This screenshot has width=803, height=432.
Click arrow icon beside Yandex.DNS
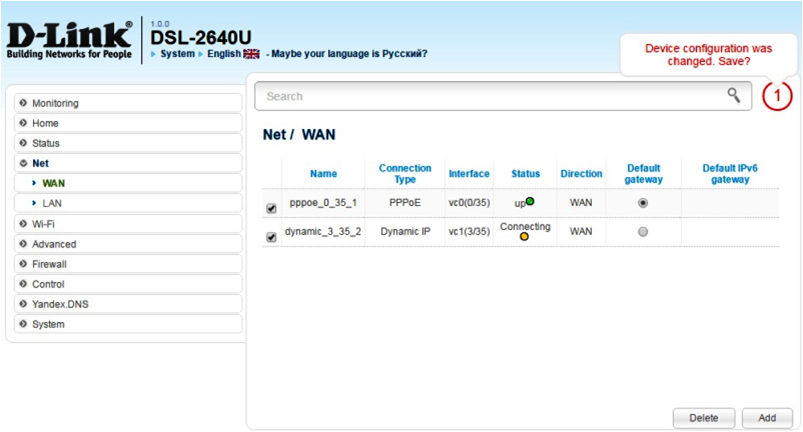click(x=23, y=304)
